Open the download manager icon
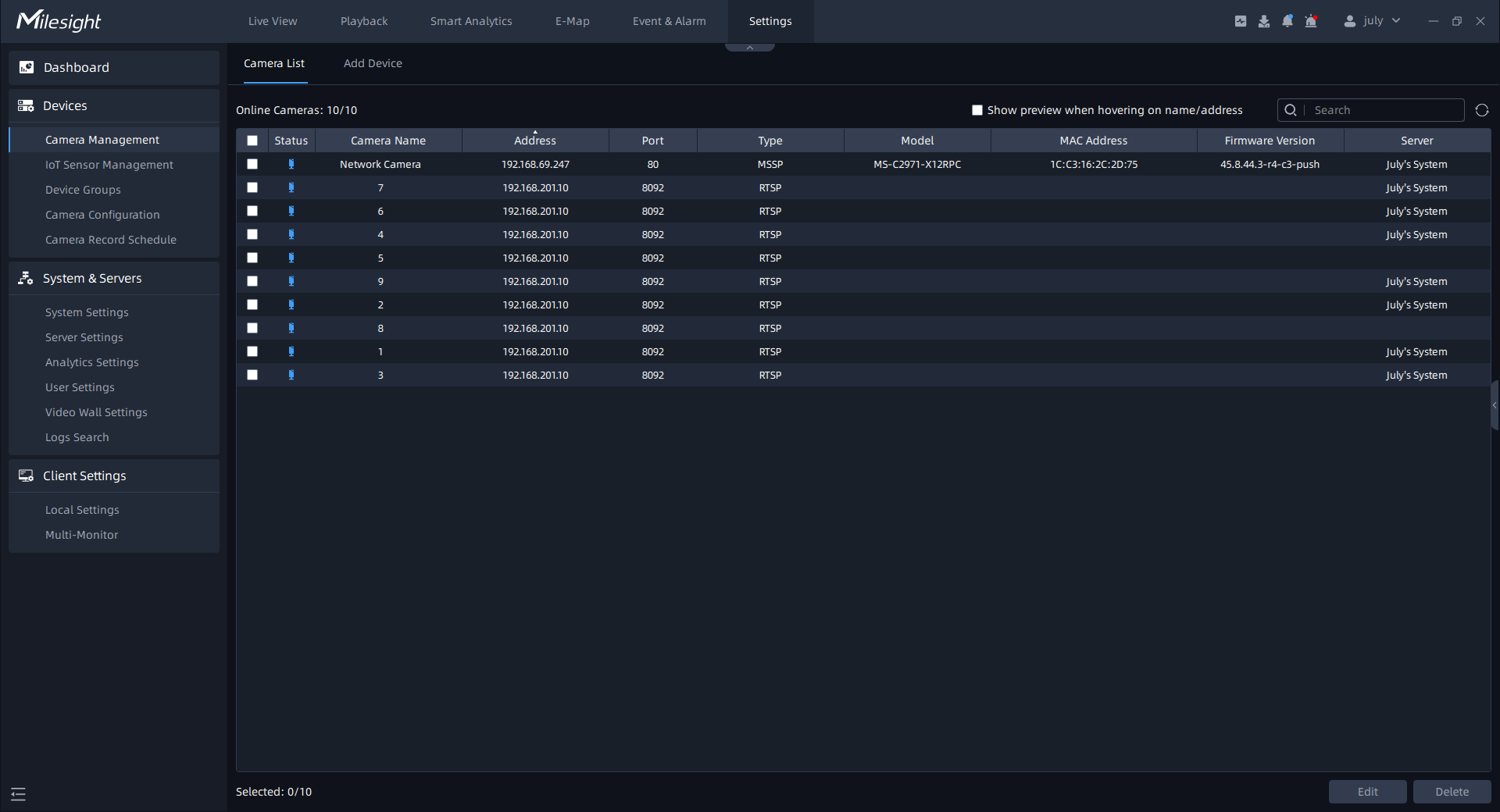Image resolution: width=1500 pixels, height=812 pixels. click(x=1264, y=21)
